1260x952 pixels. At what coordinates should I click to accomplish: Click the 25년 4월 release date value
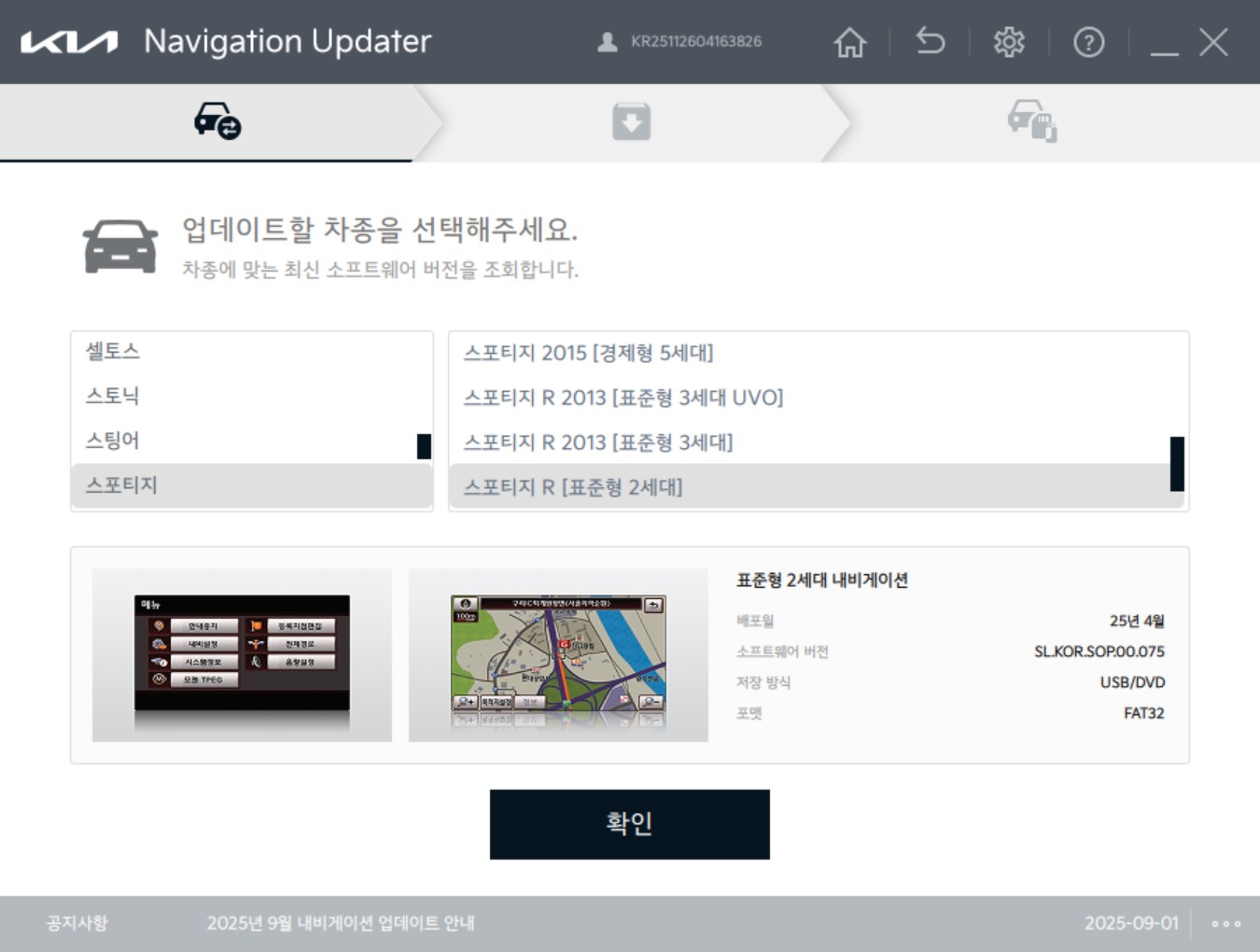[1137, 621]
